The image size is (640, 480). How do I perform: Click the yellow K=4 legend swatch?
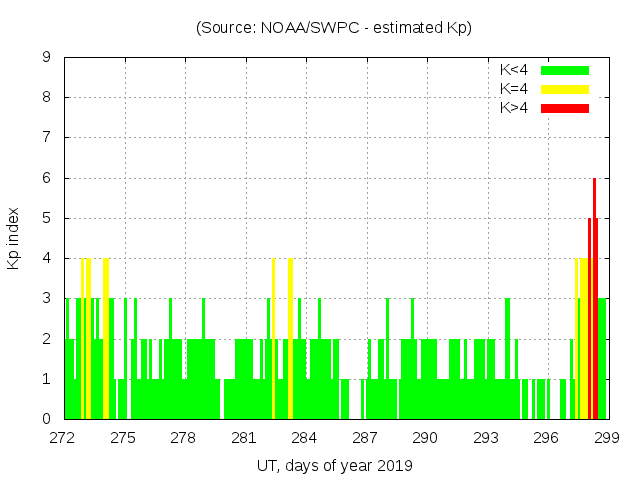(x=565, y=89)
